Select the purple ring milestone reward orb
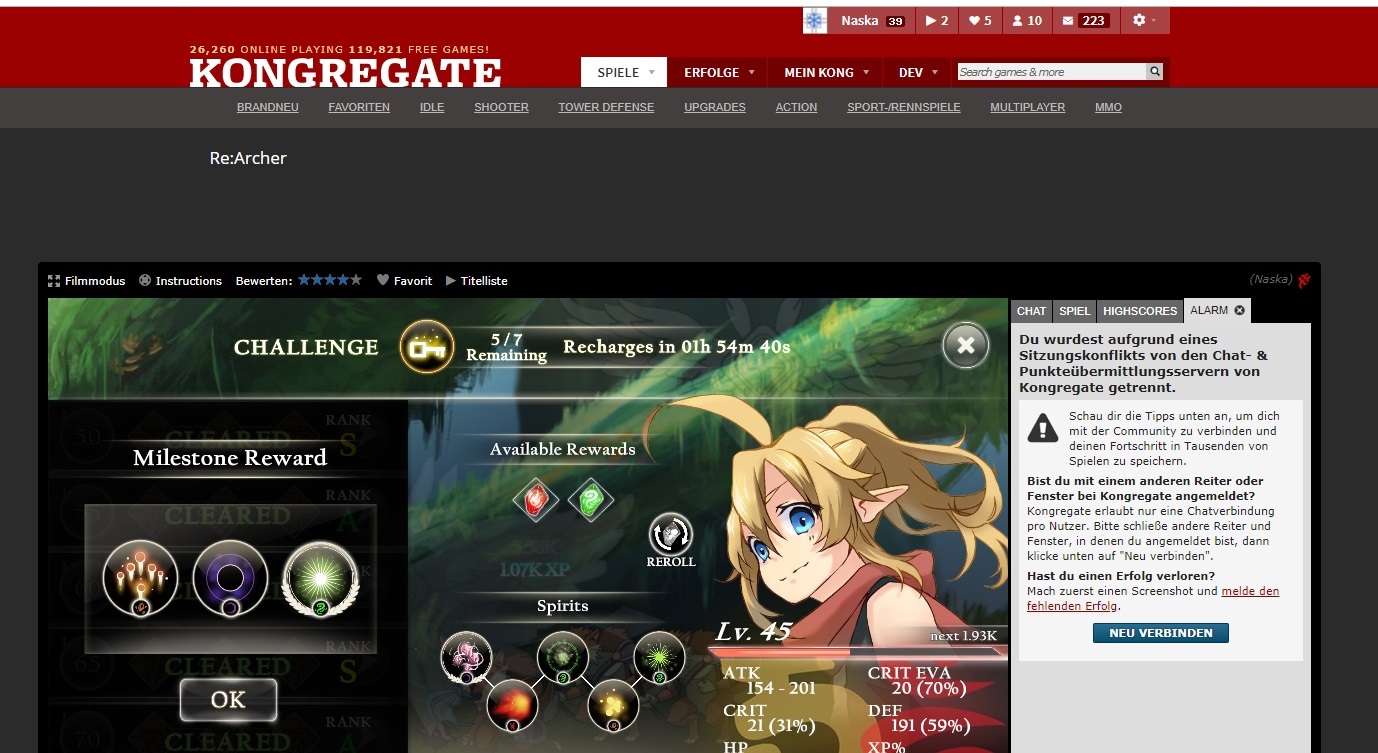Screen dimensions: 1378x753 [230, 578]
